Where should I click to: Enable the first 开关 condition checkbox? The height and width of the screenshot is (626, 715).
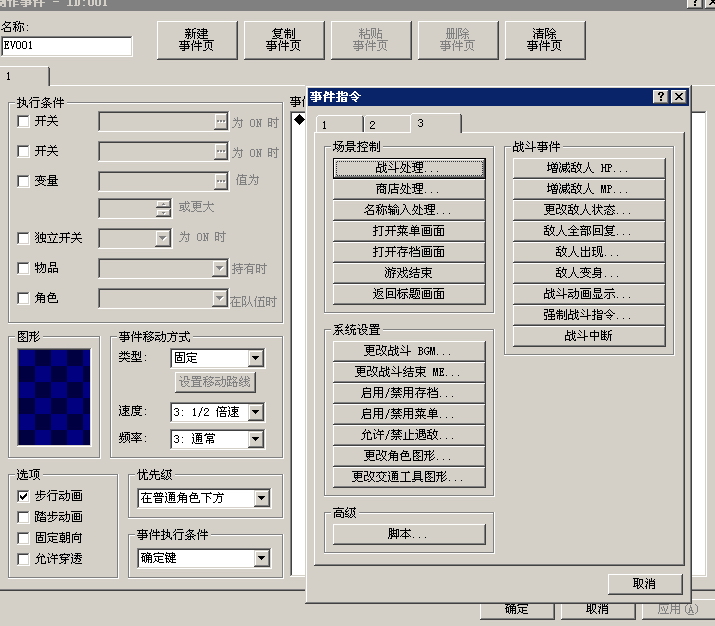coord(23,121)
